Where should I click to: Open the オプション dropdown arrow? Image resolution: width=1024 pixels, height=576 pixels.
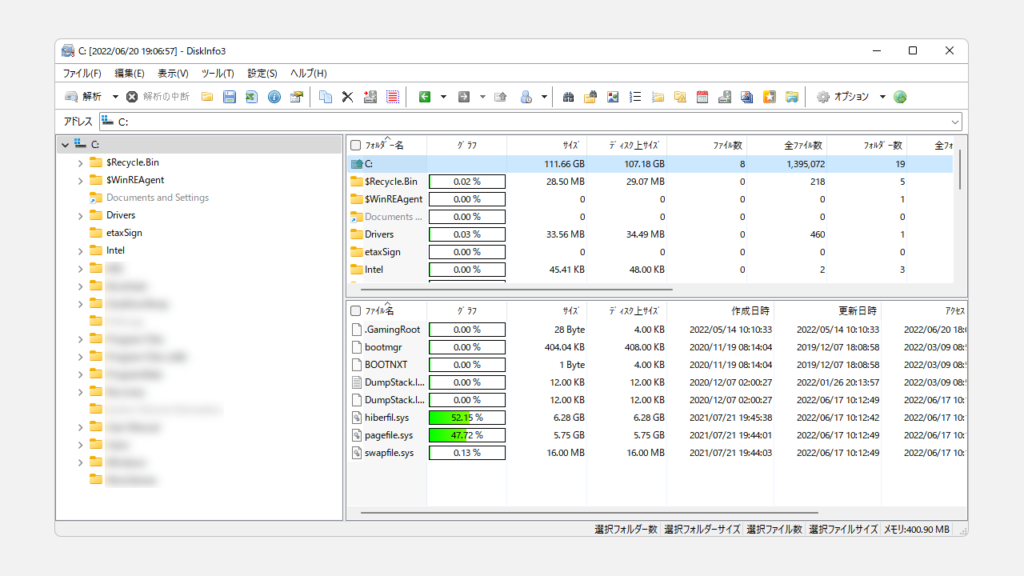click(882, 97)
